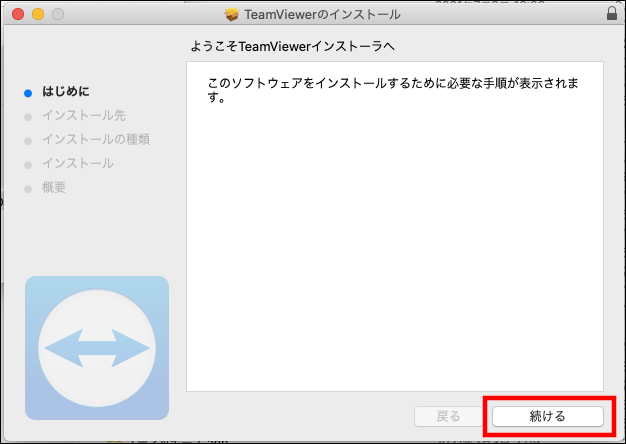Select the インストールの種類 step
626x444 pixels.
[96, 139]
